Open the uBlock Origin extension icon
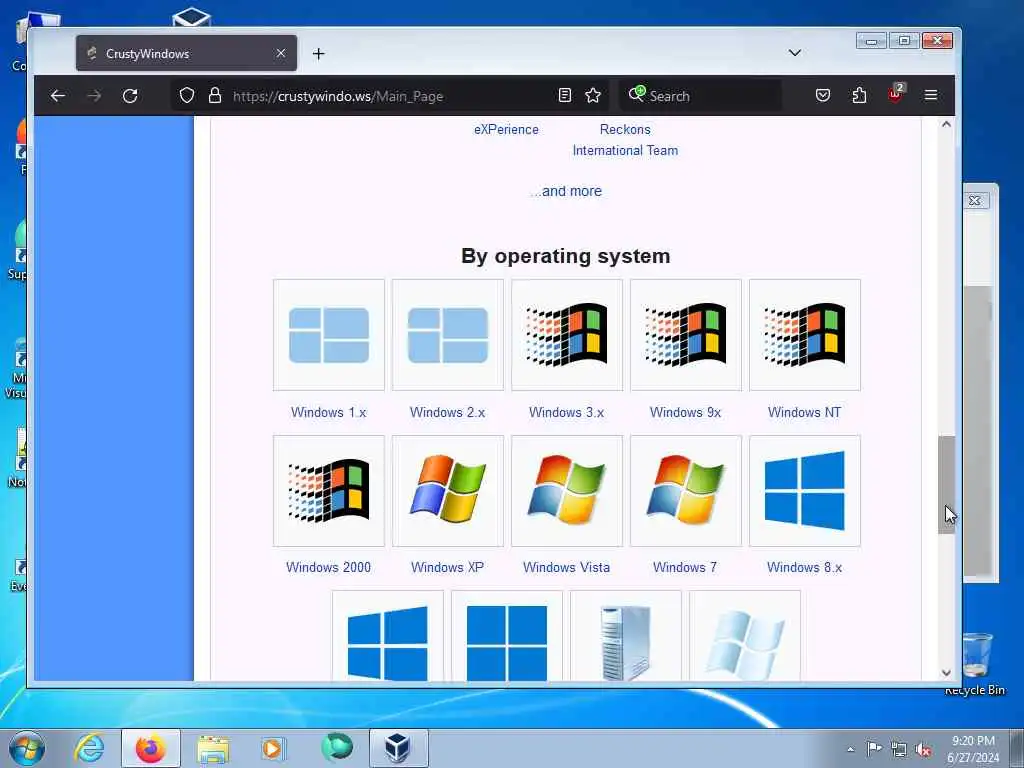Image resolution: width=1024 pixels, height=768 pixels. pyautogui.click(x=895, y=94)
